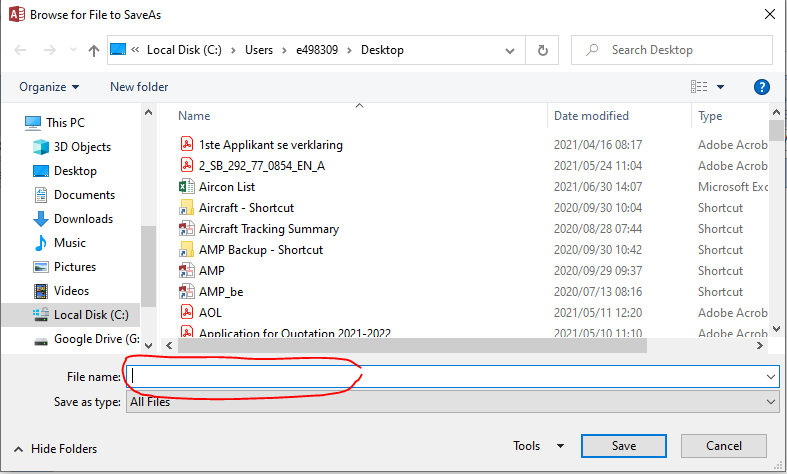
Task: Click the PDF icon of AOL
Action: point(187,312)
